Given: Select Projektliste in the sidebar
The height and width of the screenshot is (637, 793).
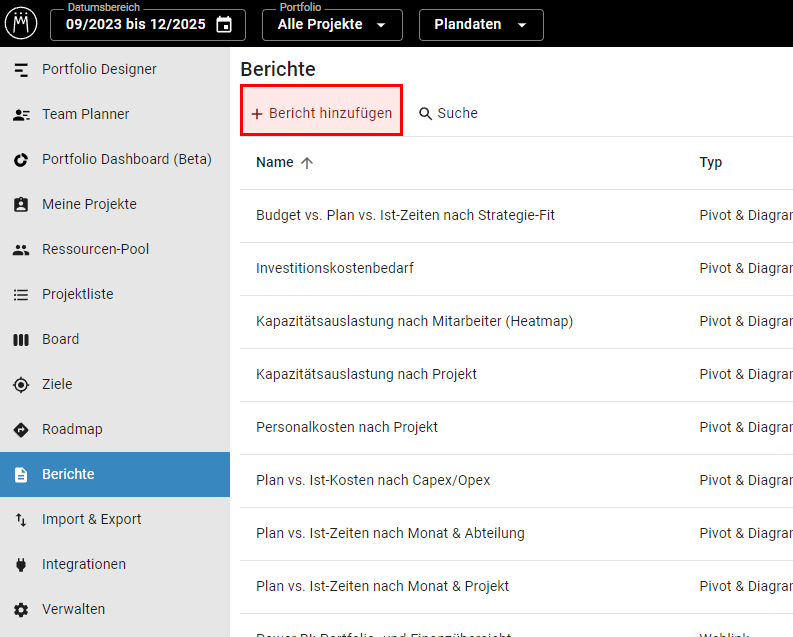Looking at the screenshot, I should [115, 294].
